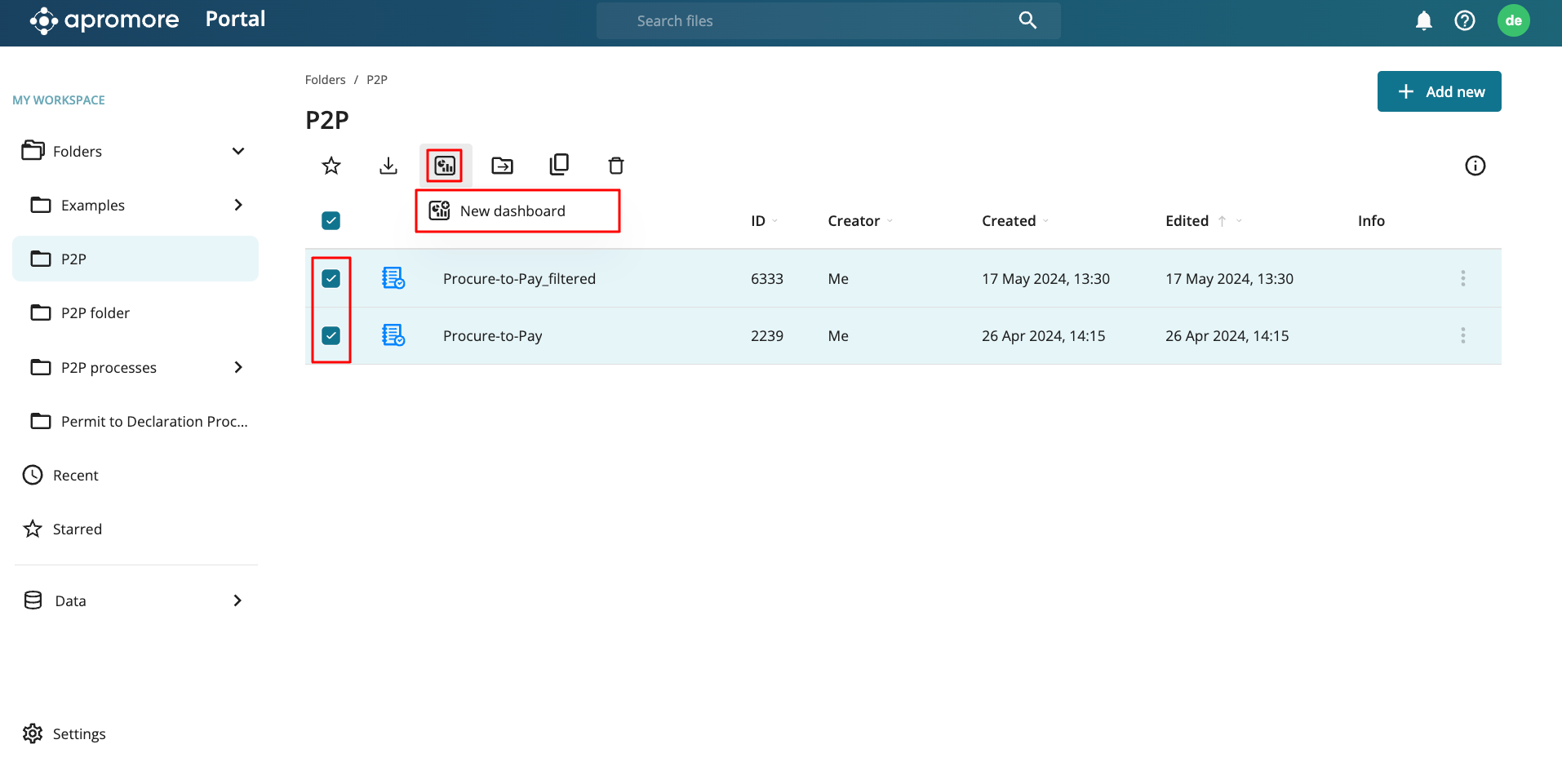Click the download toolbar icon

[x=388, y=166]
